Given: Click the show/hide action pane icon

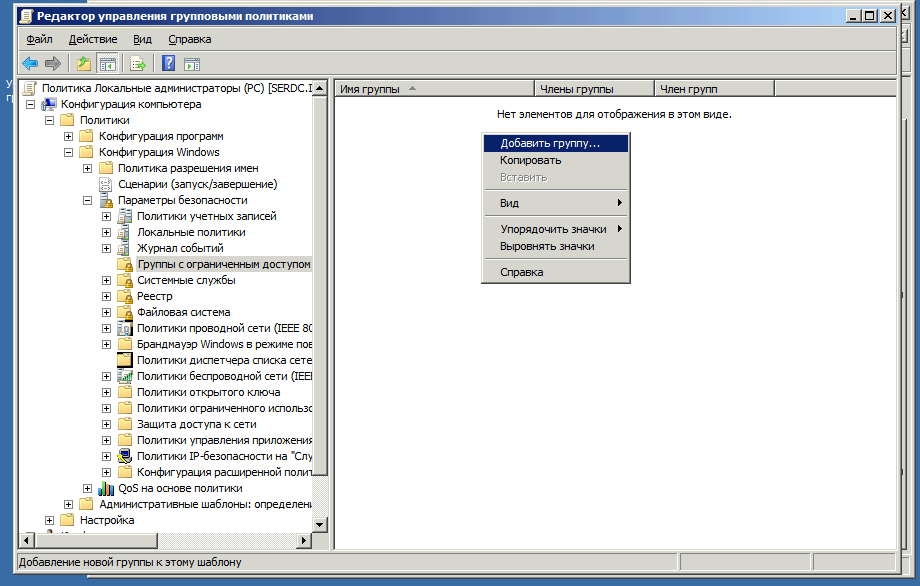Looking at the screenshot, I should 192,64.
